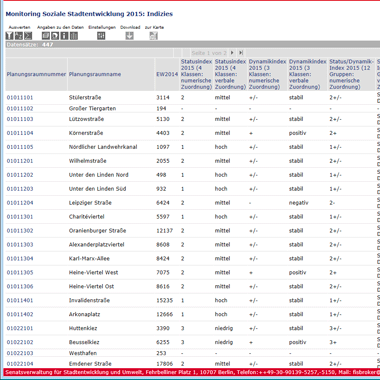Select the Beusselkiez cell

(x=84, y=342)
